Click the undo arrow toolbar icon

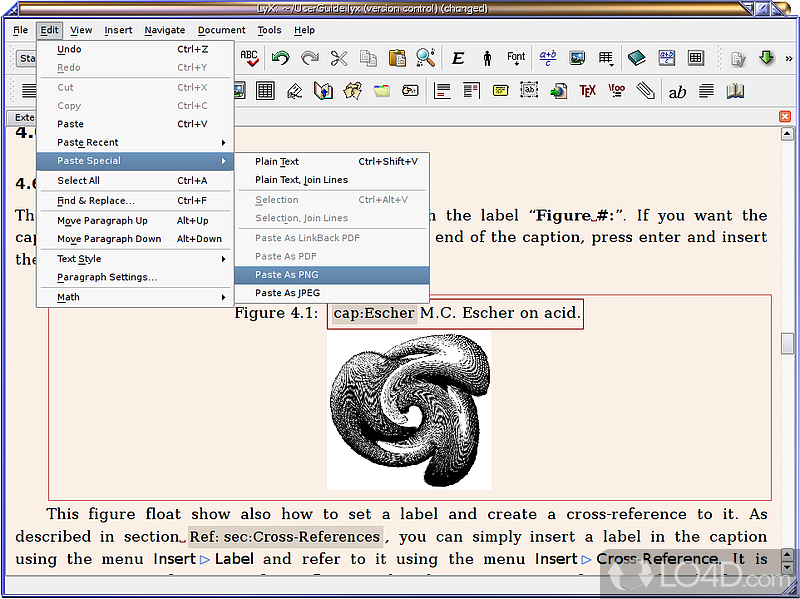(x=280, y=58)
